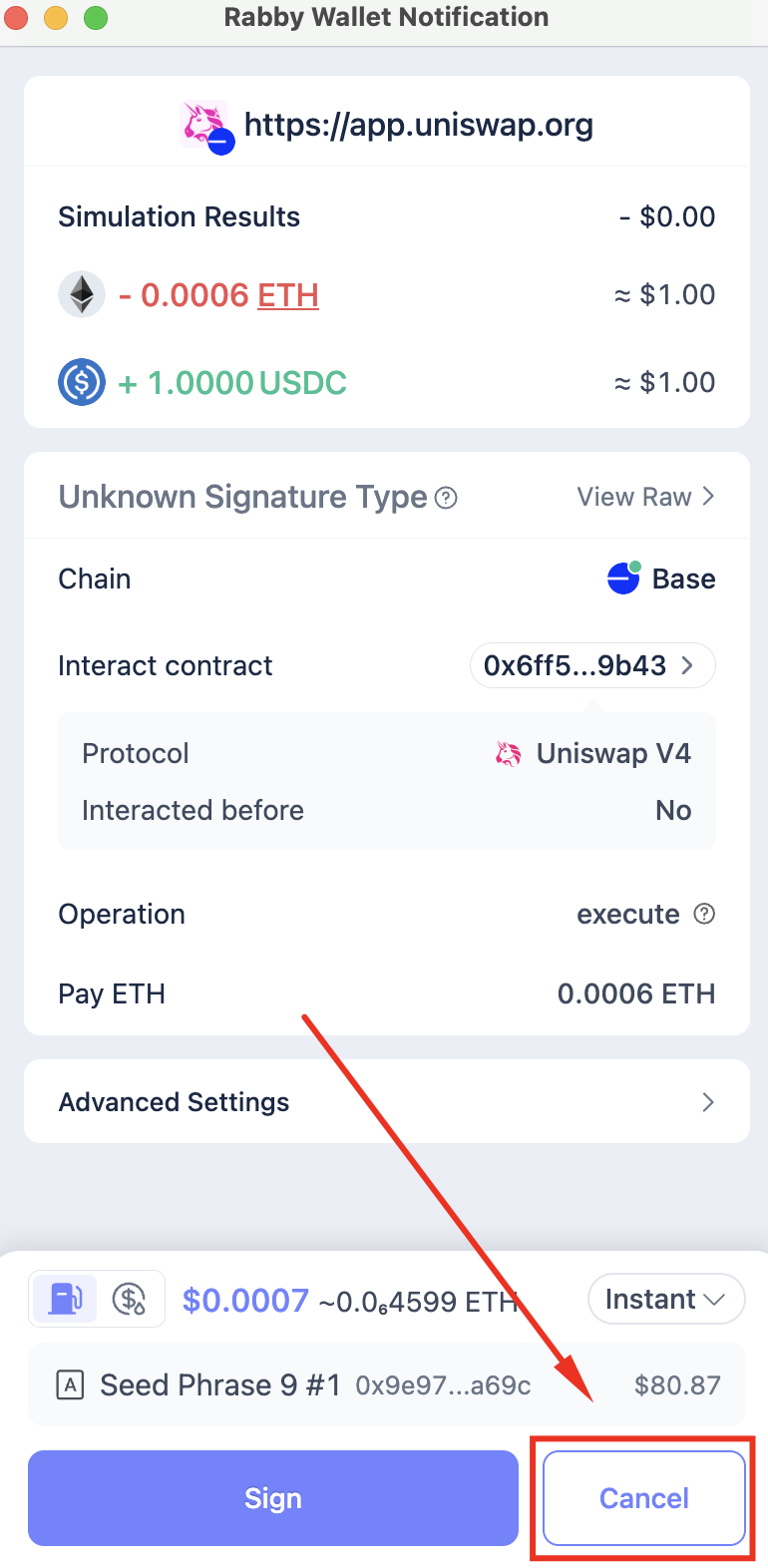Viewport: 768px width, 1568px height.
Task: Select the gas pump payment option
Action: pos(66,1299)
